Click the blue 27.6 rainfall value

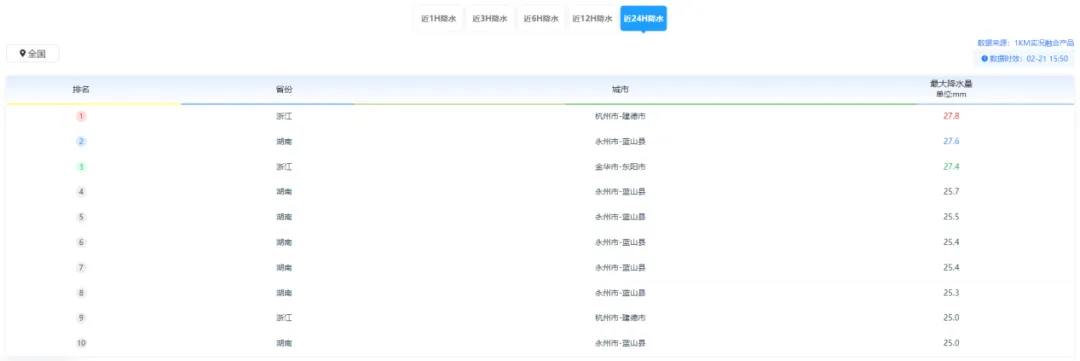[x=951, y=141]
